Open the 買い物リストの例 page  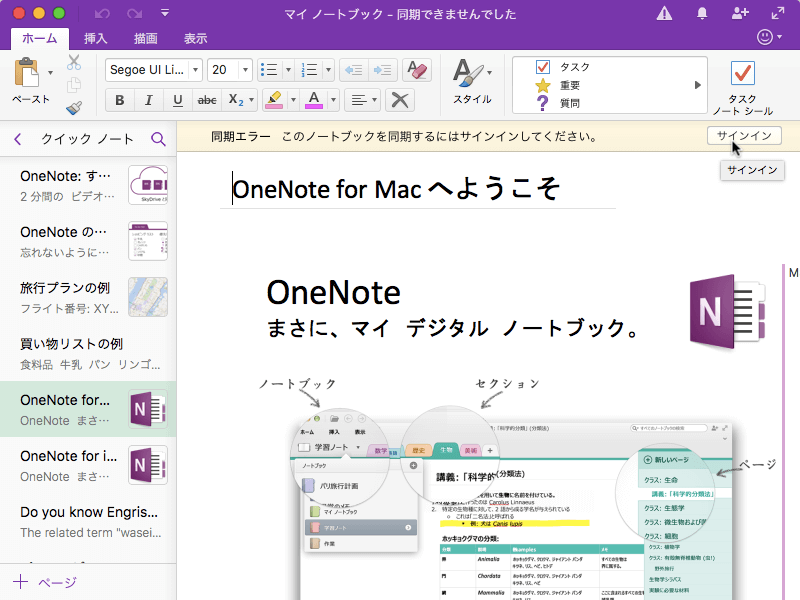click(x=88, y=353)
